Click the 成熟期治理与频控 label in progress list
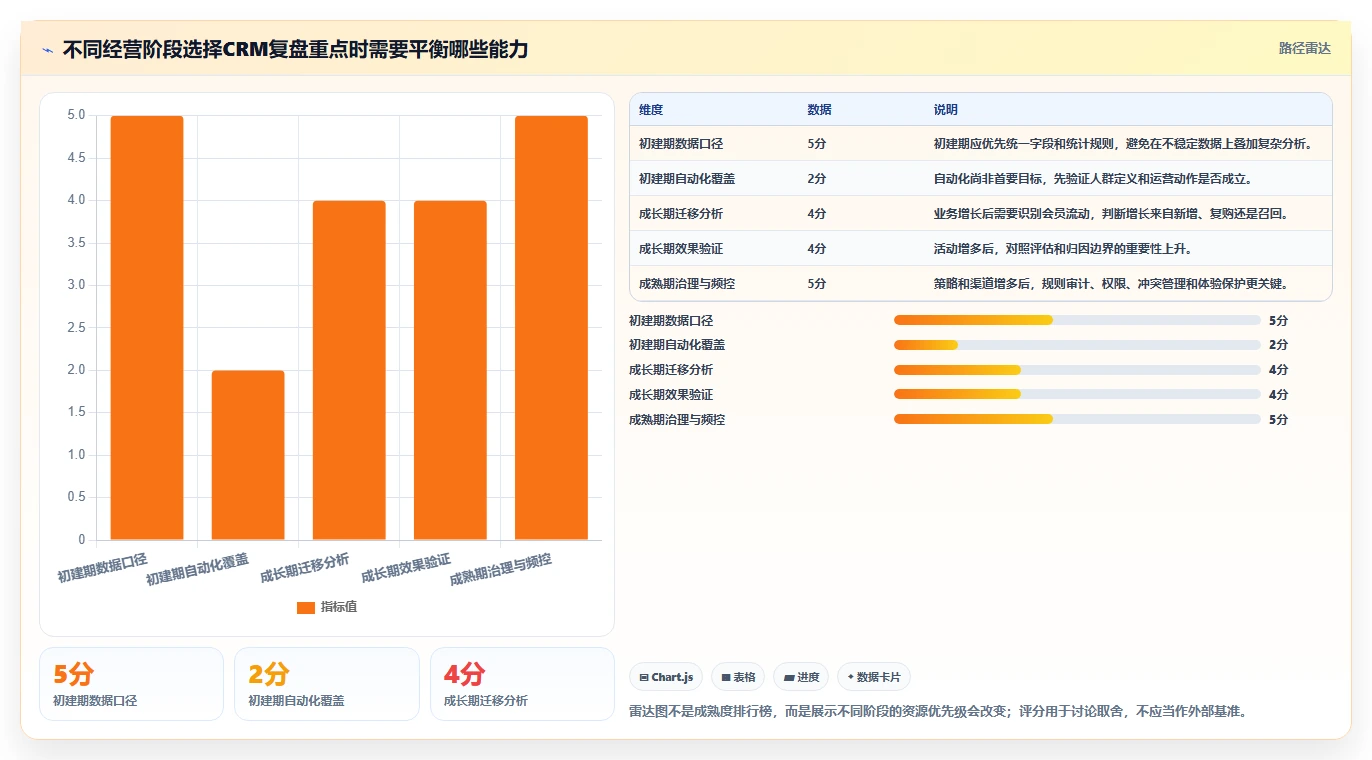The height and width of the screenshot is (760, 1372). [x=677, y=420]
